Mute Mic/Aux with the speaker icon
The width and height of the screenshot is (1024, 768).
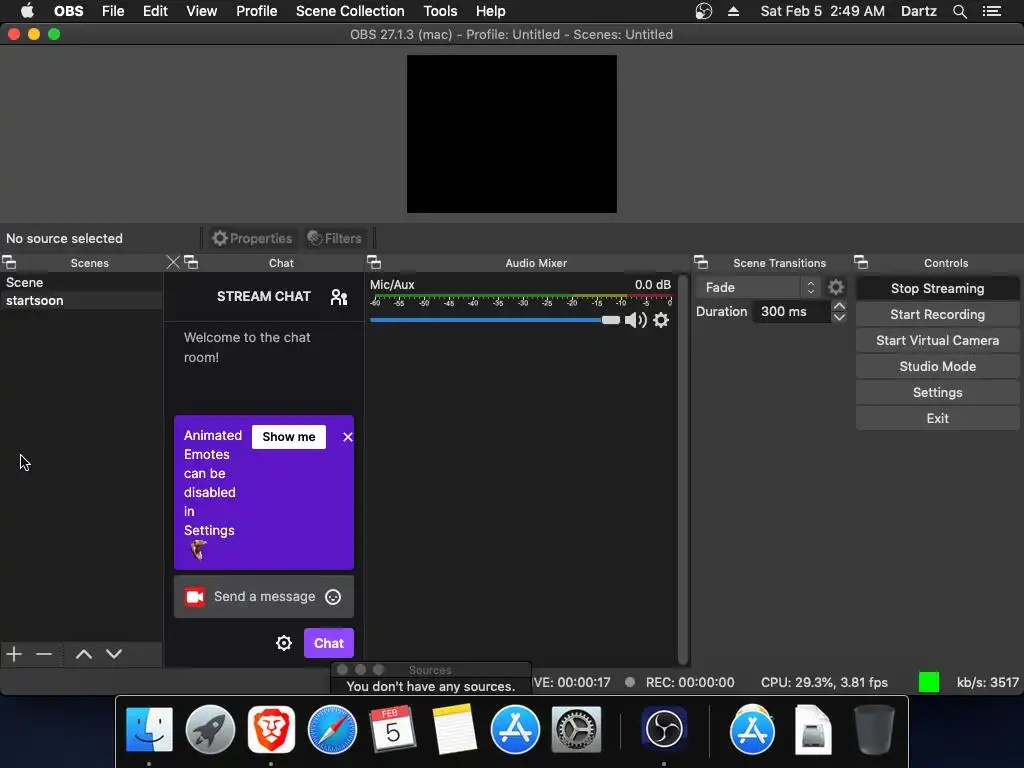click(635, 320)
